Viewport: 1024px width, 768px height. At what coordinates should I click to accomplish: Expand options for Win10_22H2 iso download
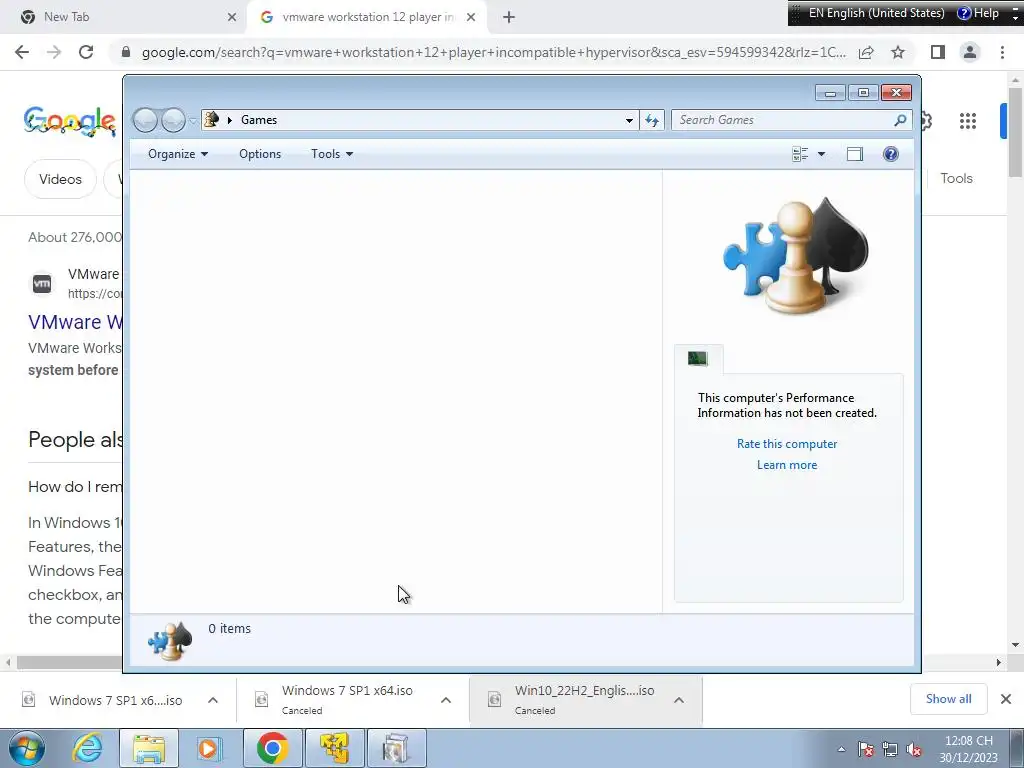point(679,700)
